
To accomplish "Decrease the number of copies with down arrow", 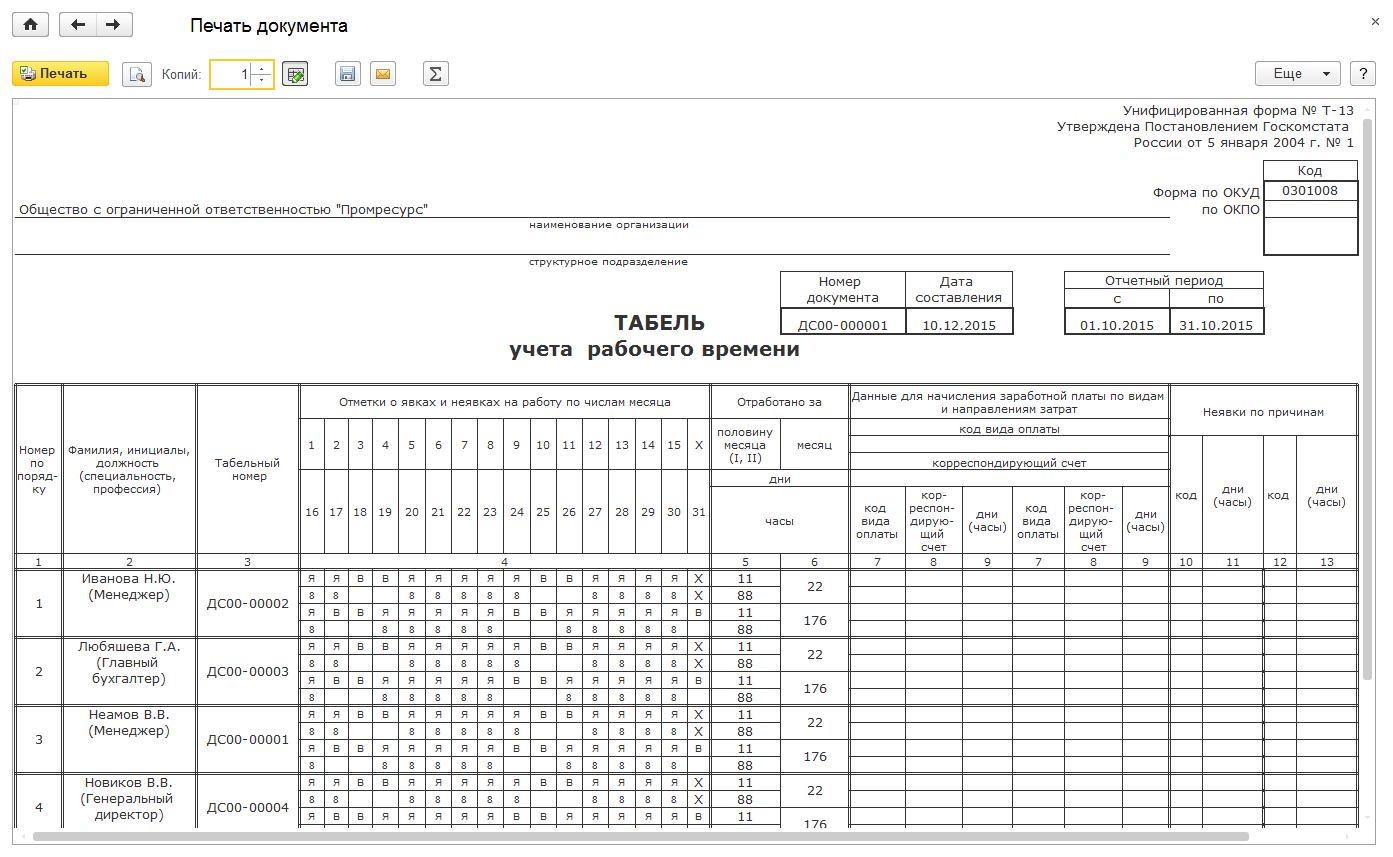I will click(261, 80).
